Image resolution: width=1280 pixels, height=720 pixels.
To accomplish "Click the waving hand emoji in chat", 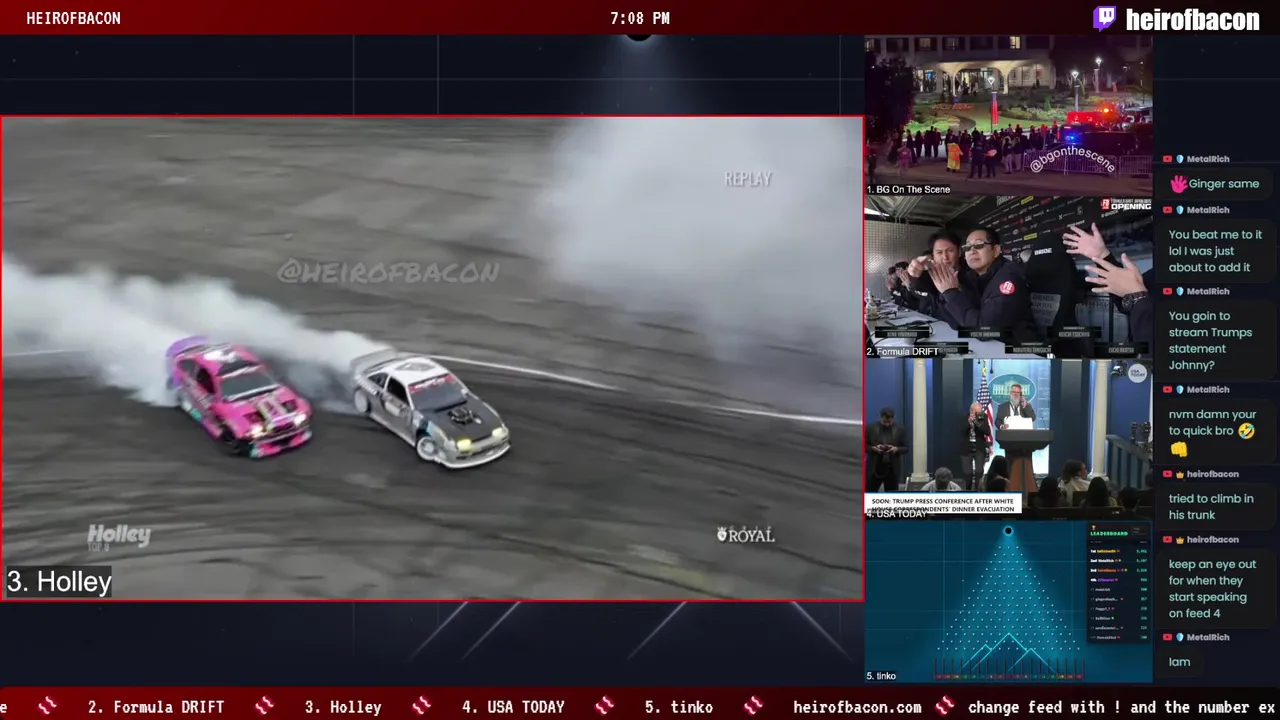I will coord(1179,184).
